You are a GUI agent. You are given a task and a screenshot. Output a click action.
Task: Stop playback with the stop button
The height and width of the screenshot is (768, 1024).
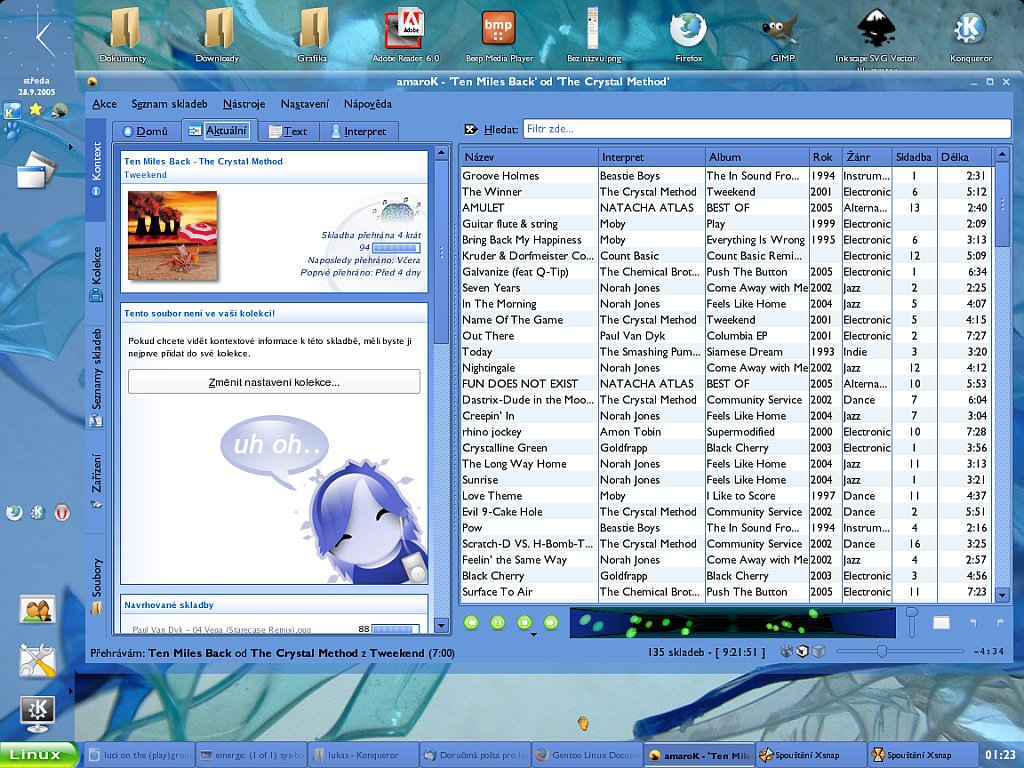[x=524, y=622]
